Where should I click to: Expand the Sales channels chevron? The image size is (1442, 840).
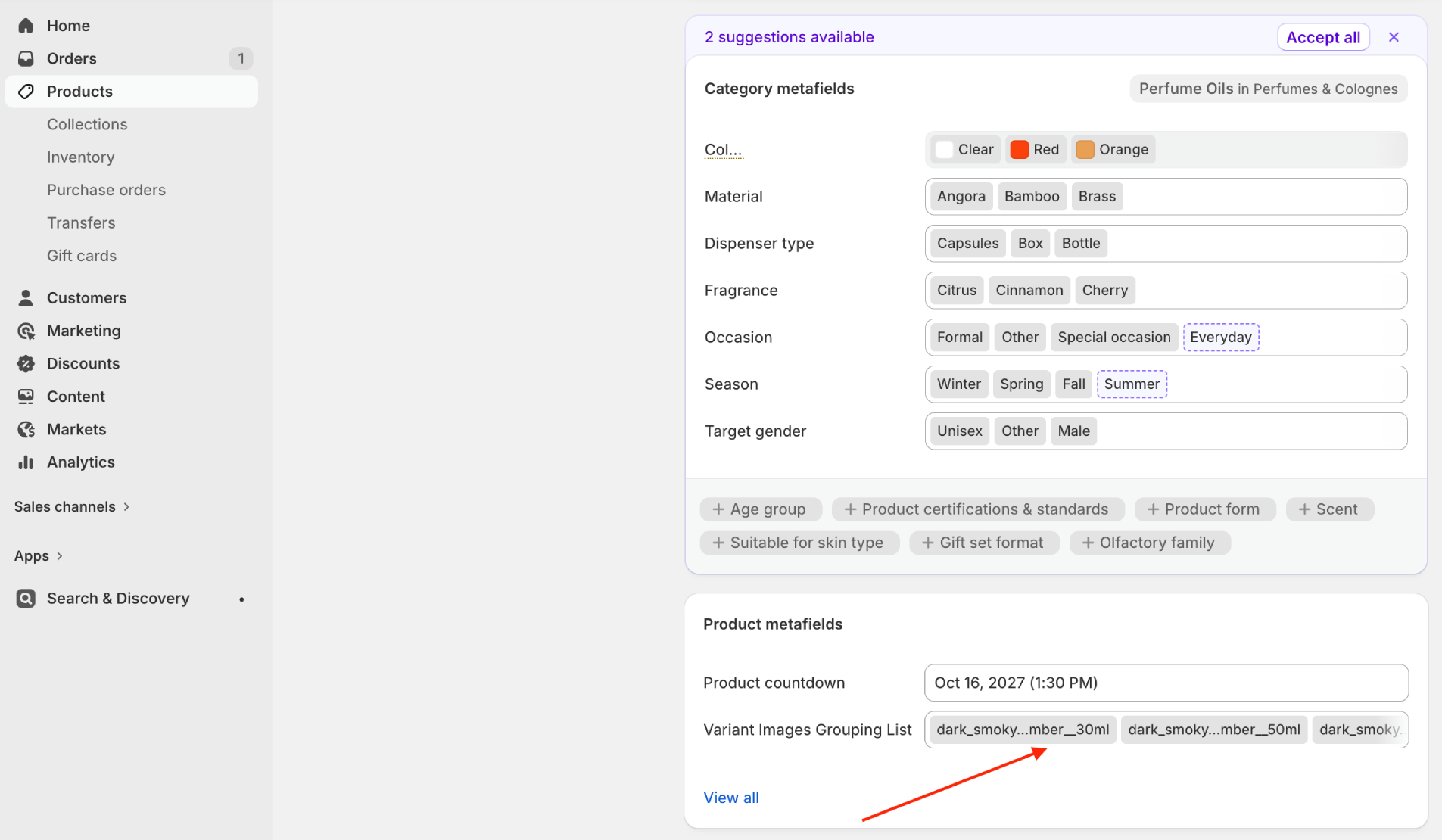(x=126, y=507)
